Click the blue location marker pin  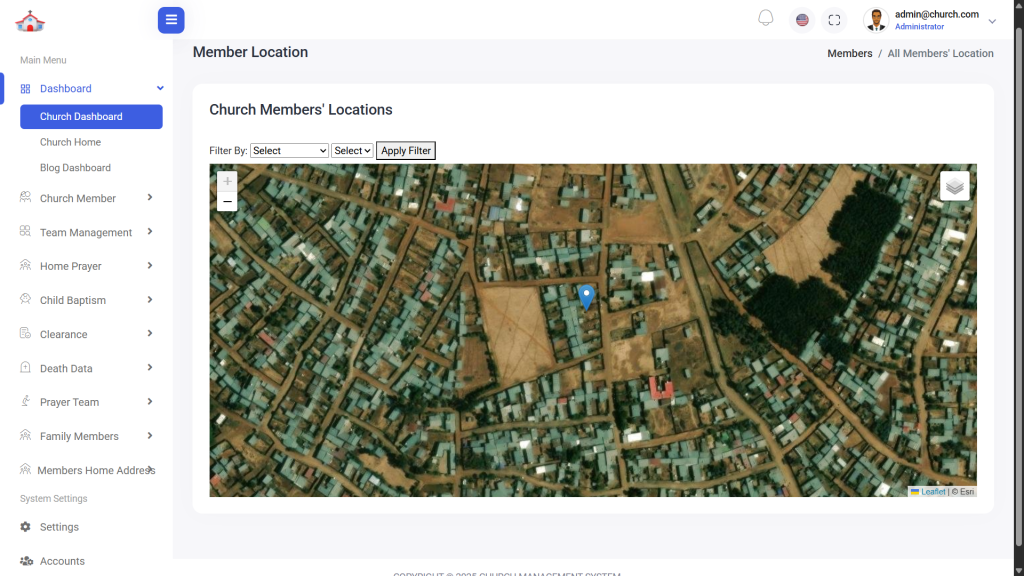587,296
